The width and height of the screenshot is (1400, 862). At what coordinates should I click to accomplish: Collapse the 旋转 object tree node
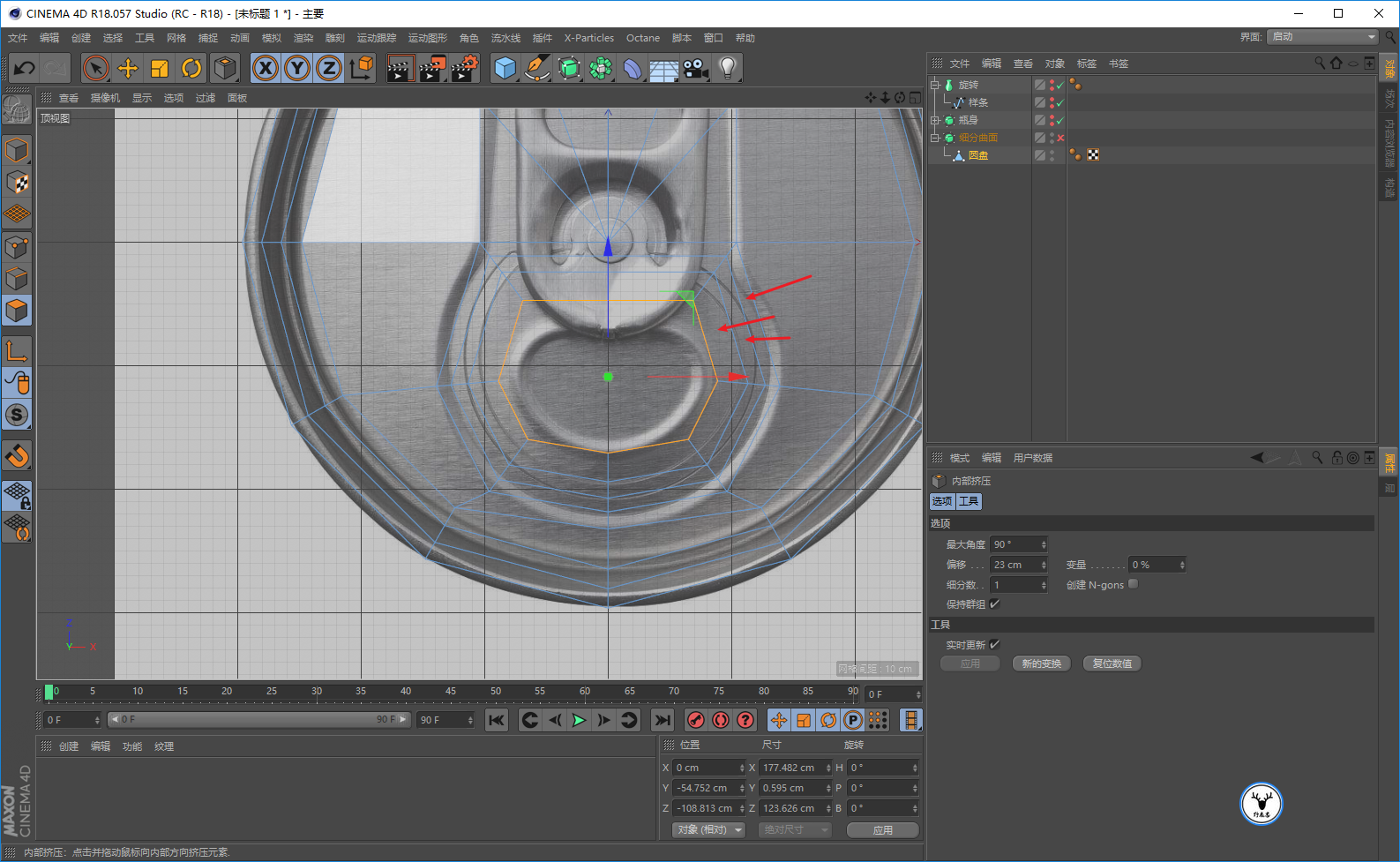935,85
